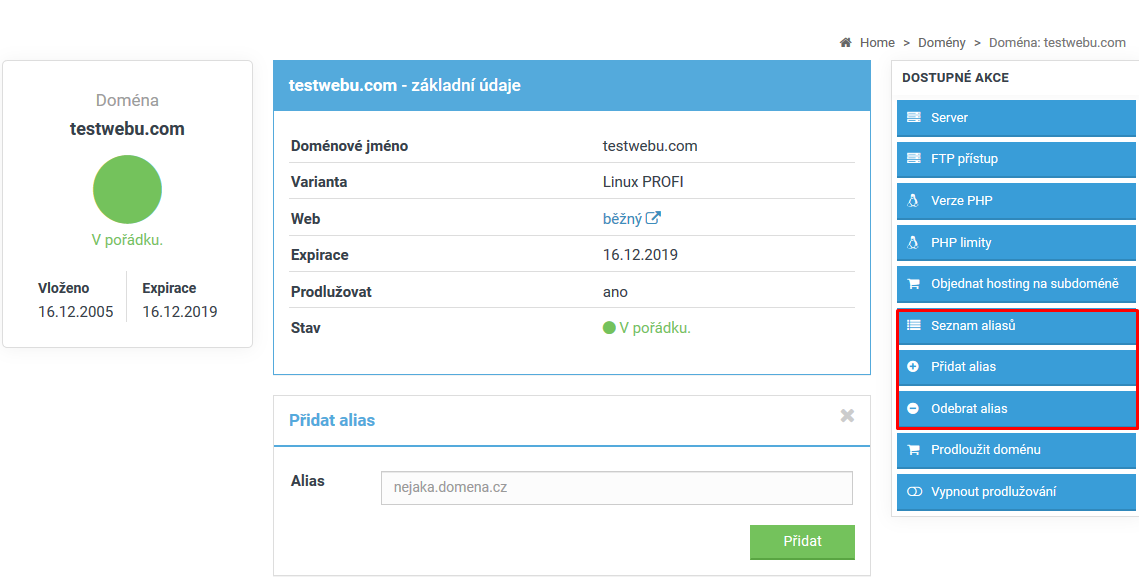Click the list icon beside Seznam aliasů

tap(913, 325)
